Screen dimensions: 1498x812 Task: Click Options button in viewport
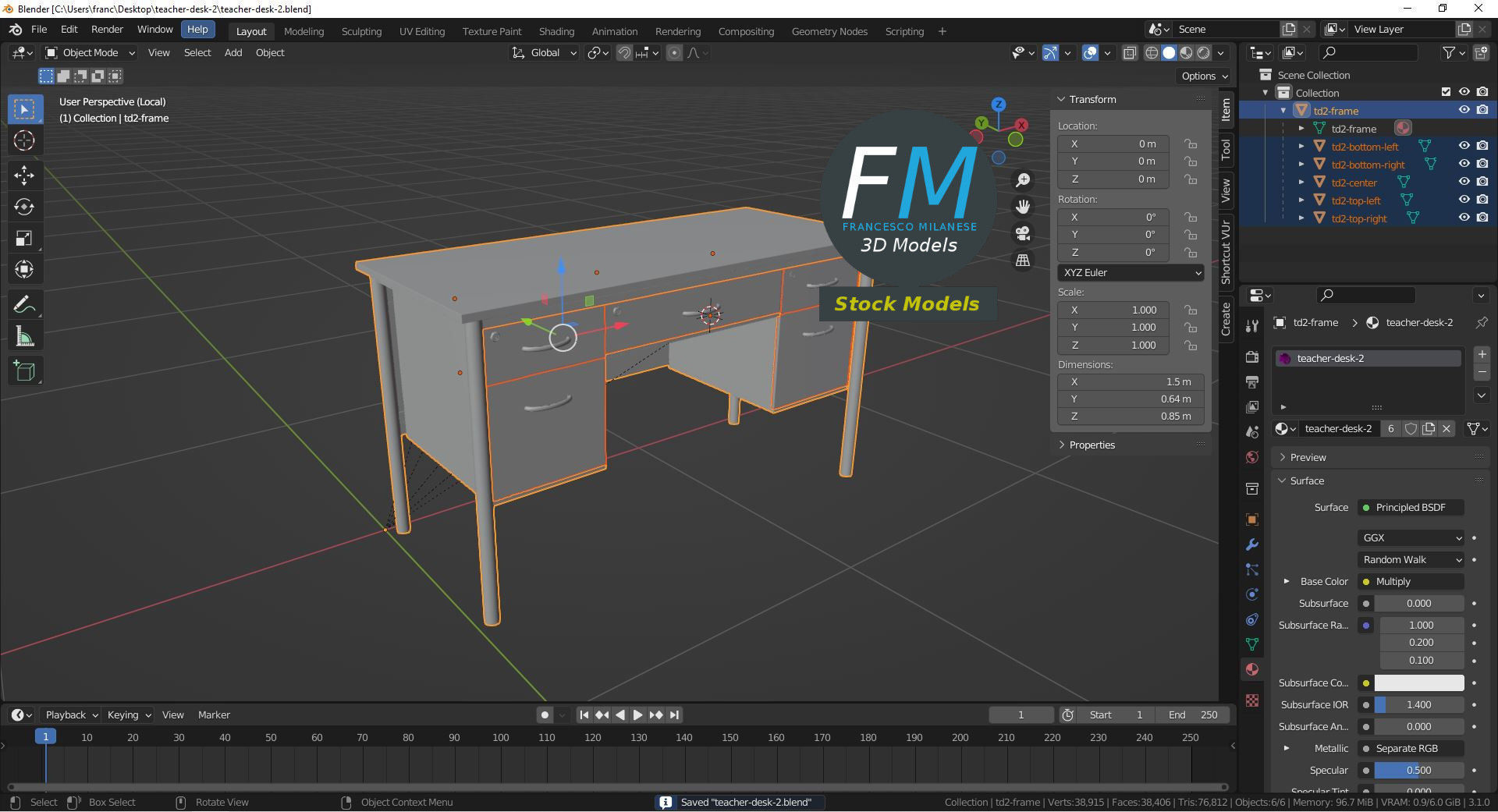[1205, 76]
